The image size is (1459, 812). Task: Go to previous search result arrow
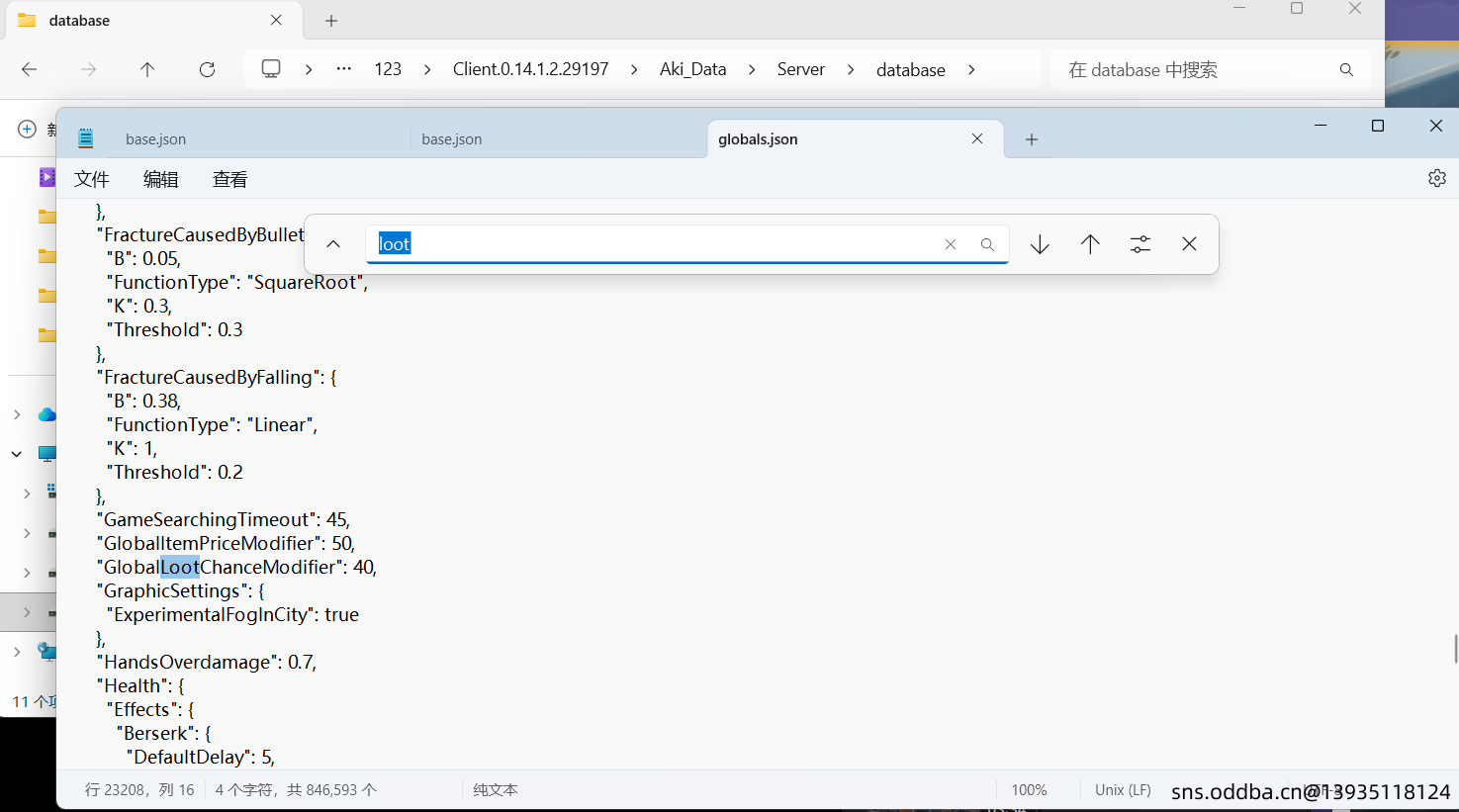click(1090, 244)
